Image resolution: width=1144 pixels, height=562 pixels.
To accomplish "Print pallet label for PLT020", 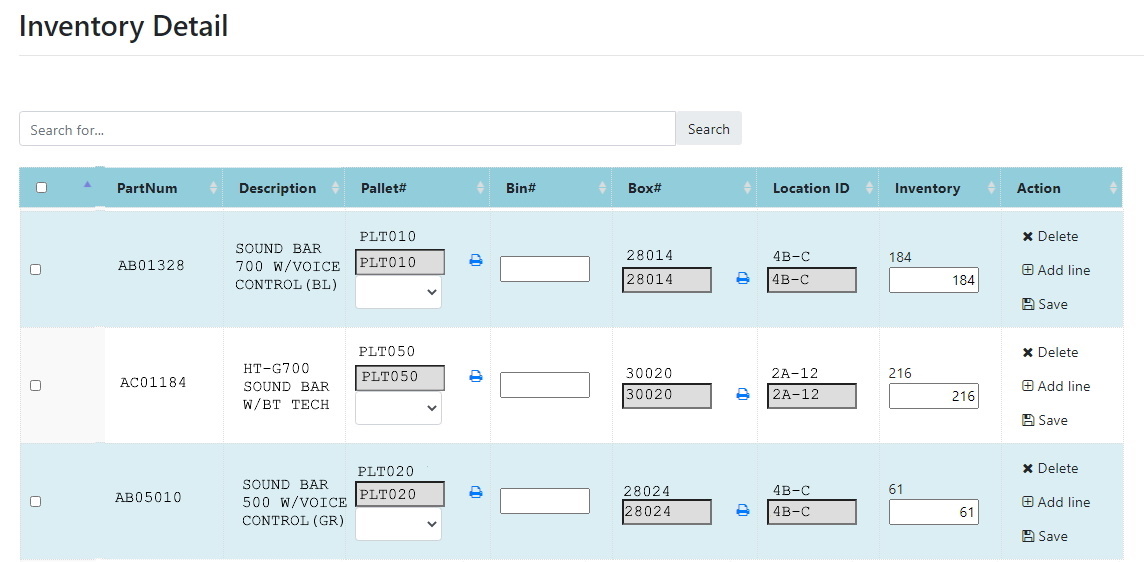I will click(x=476, y=492).
